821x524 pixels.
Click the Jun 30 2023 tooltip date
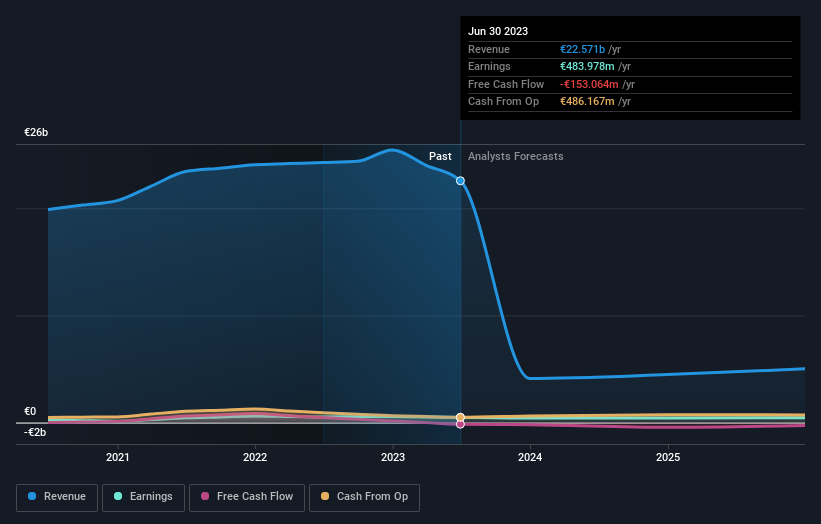498,31
